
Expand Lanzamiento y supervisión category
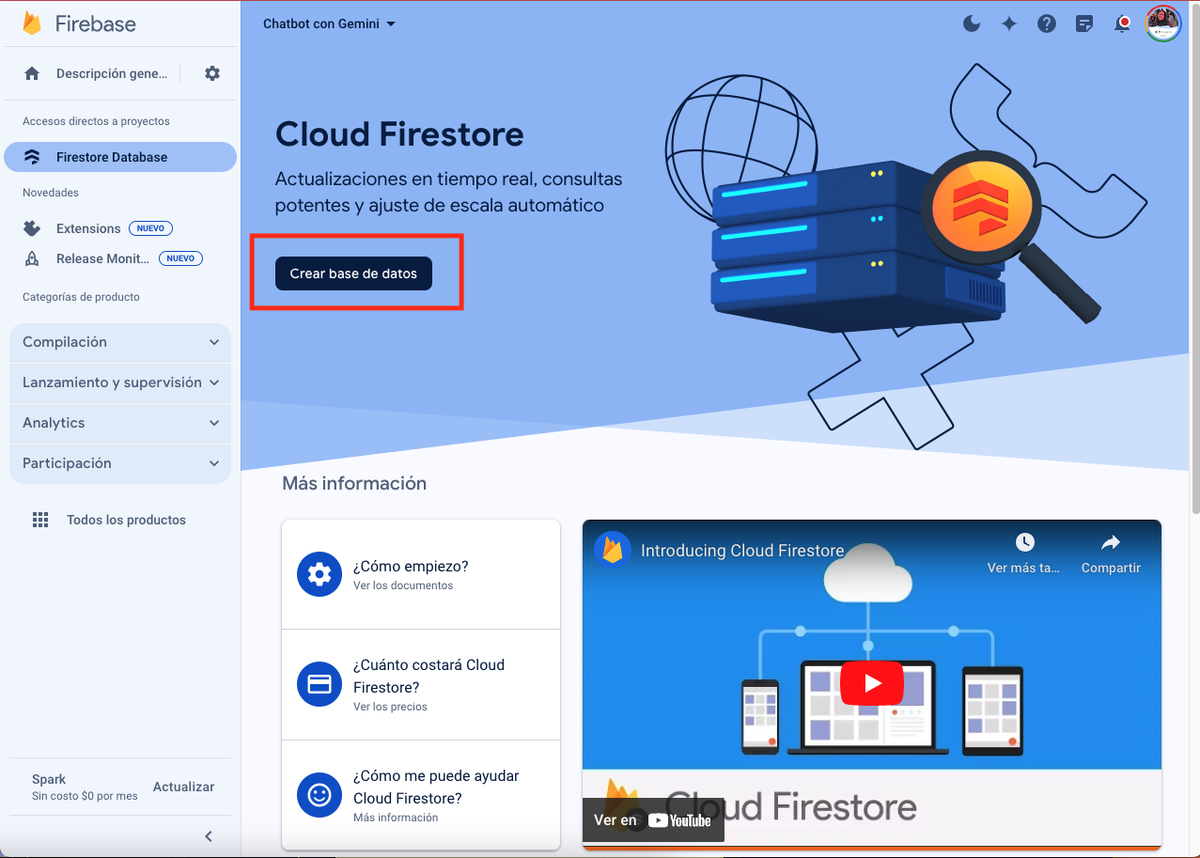click(120, 382)
